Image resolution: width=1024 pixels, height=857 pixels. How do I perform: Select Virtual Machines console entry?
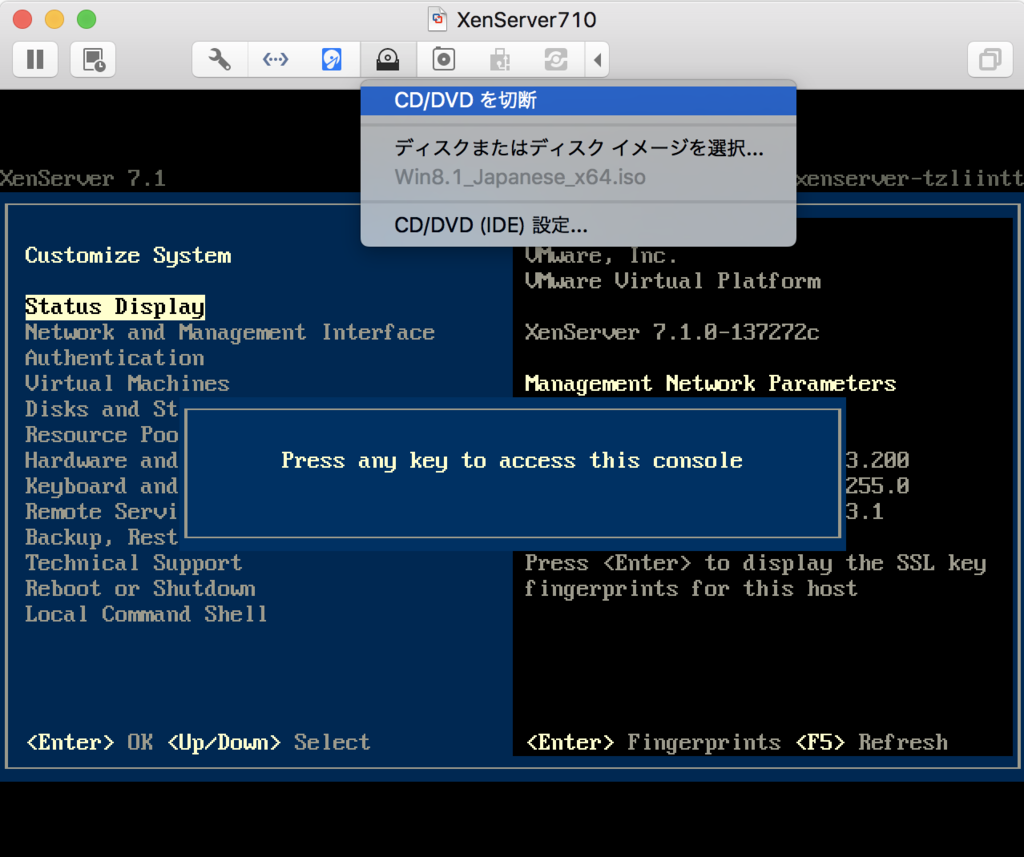coord(127,383)
